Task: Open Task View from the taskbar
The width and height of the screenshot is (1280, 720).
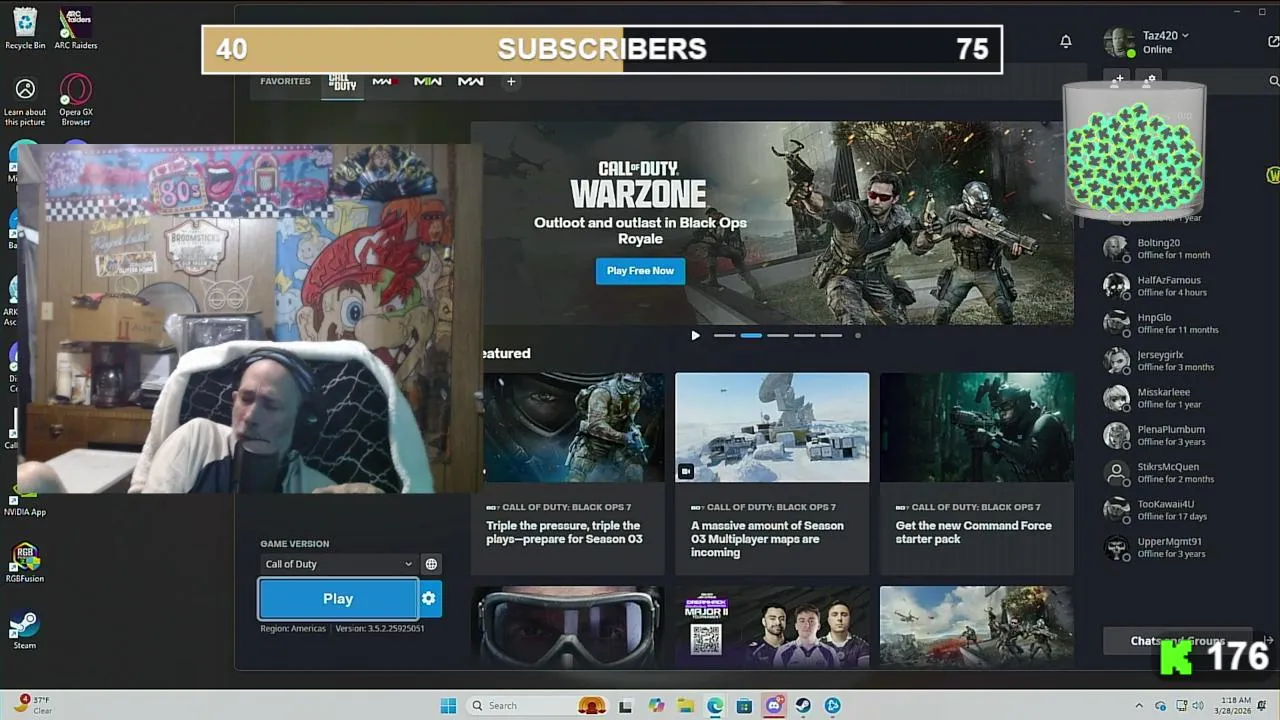Action: 626,705
